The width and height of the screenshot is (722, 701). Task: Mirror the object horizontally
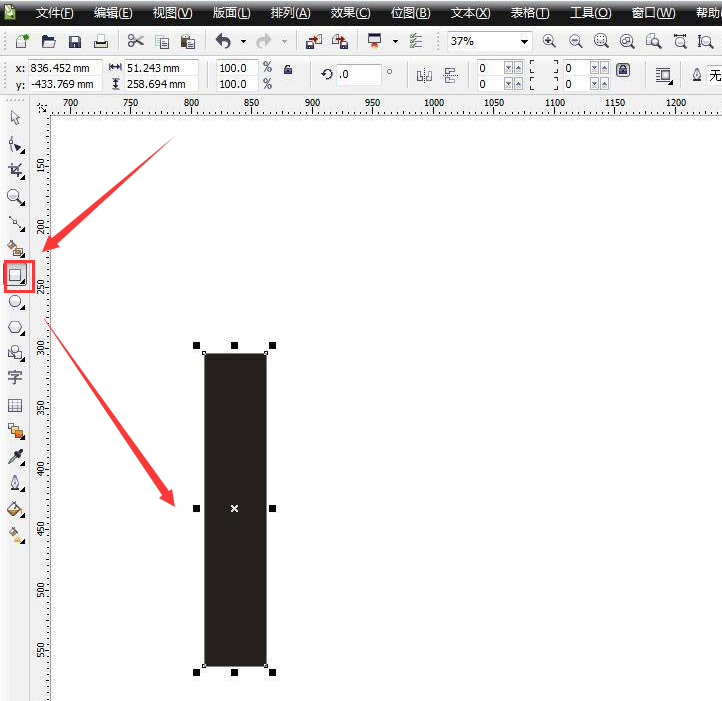pyautogui.click(x=424, y=76)
